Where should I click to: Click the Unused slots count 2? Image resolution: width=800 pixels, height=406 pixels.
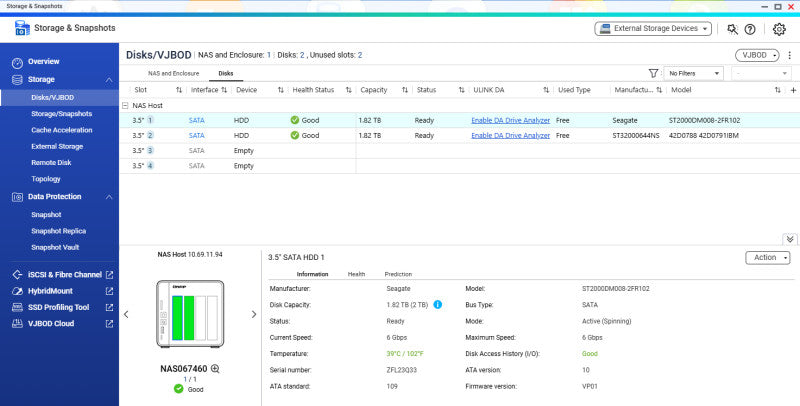(360, 55)
